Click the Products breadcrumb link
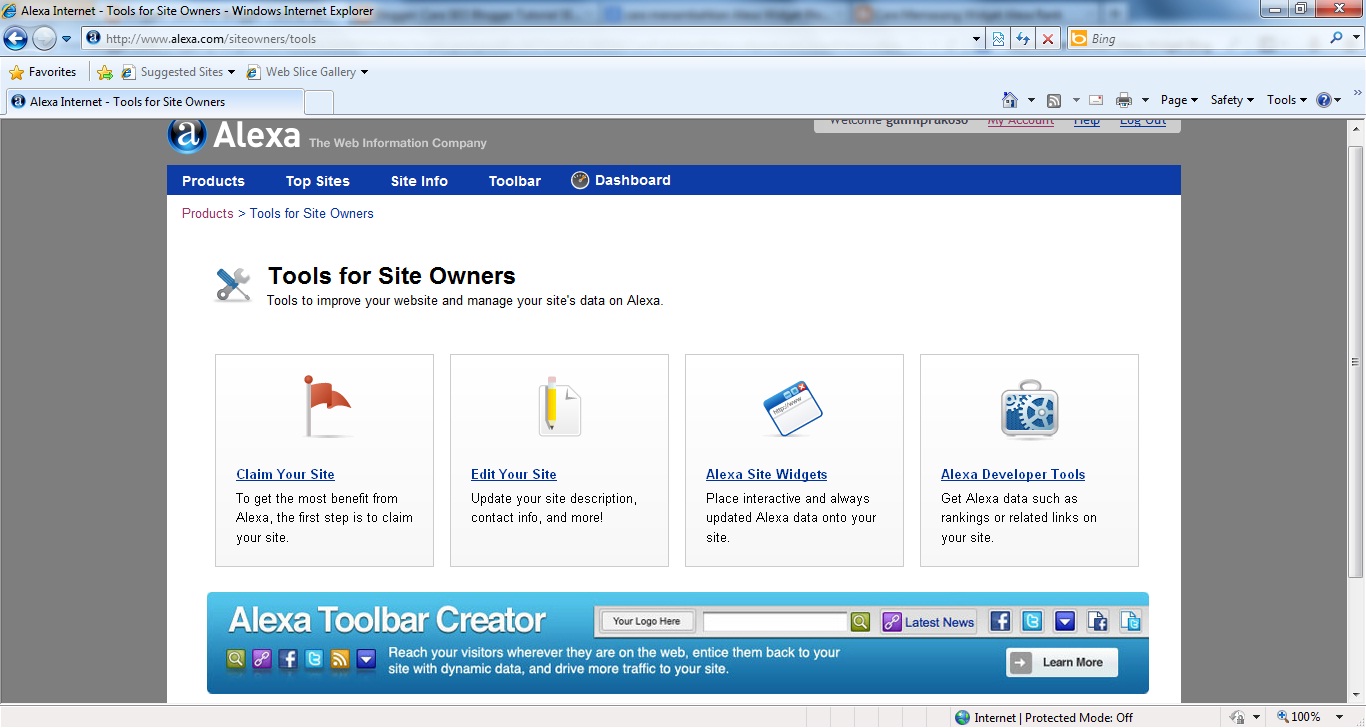This screenshot has width=1366, height=728. pos(207,214)
